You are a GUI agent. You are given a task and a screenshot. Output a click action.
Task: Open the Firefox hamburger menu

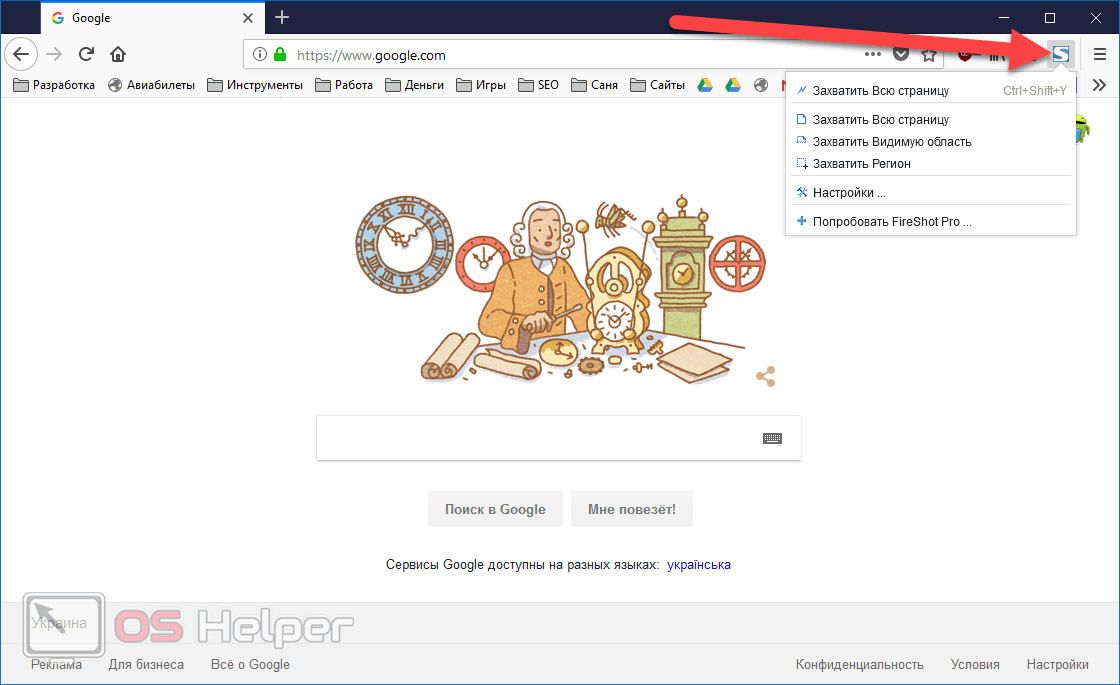coord(1100,54)
